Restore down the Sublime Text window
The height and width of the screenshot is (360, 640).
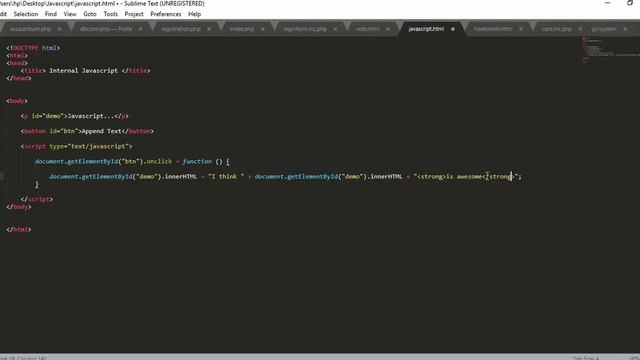[x=630, y=3]
